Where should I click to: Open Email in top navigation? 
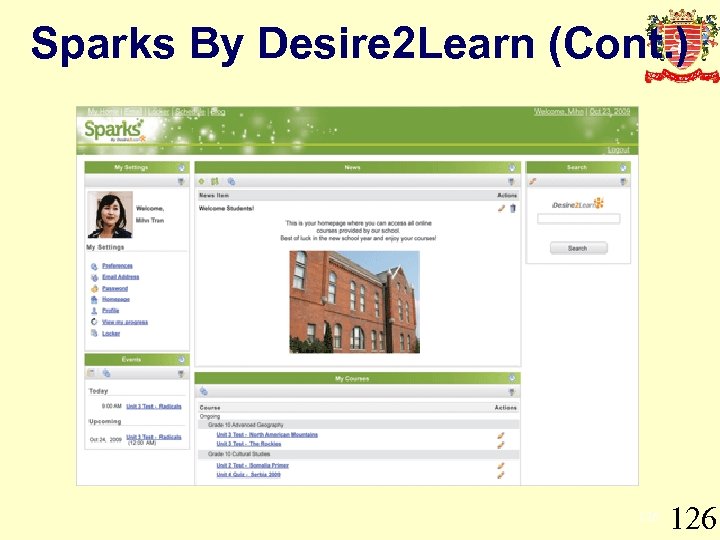tap(134, 112)
